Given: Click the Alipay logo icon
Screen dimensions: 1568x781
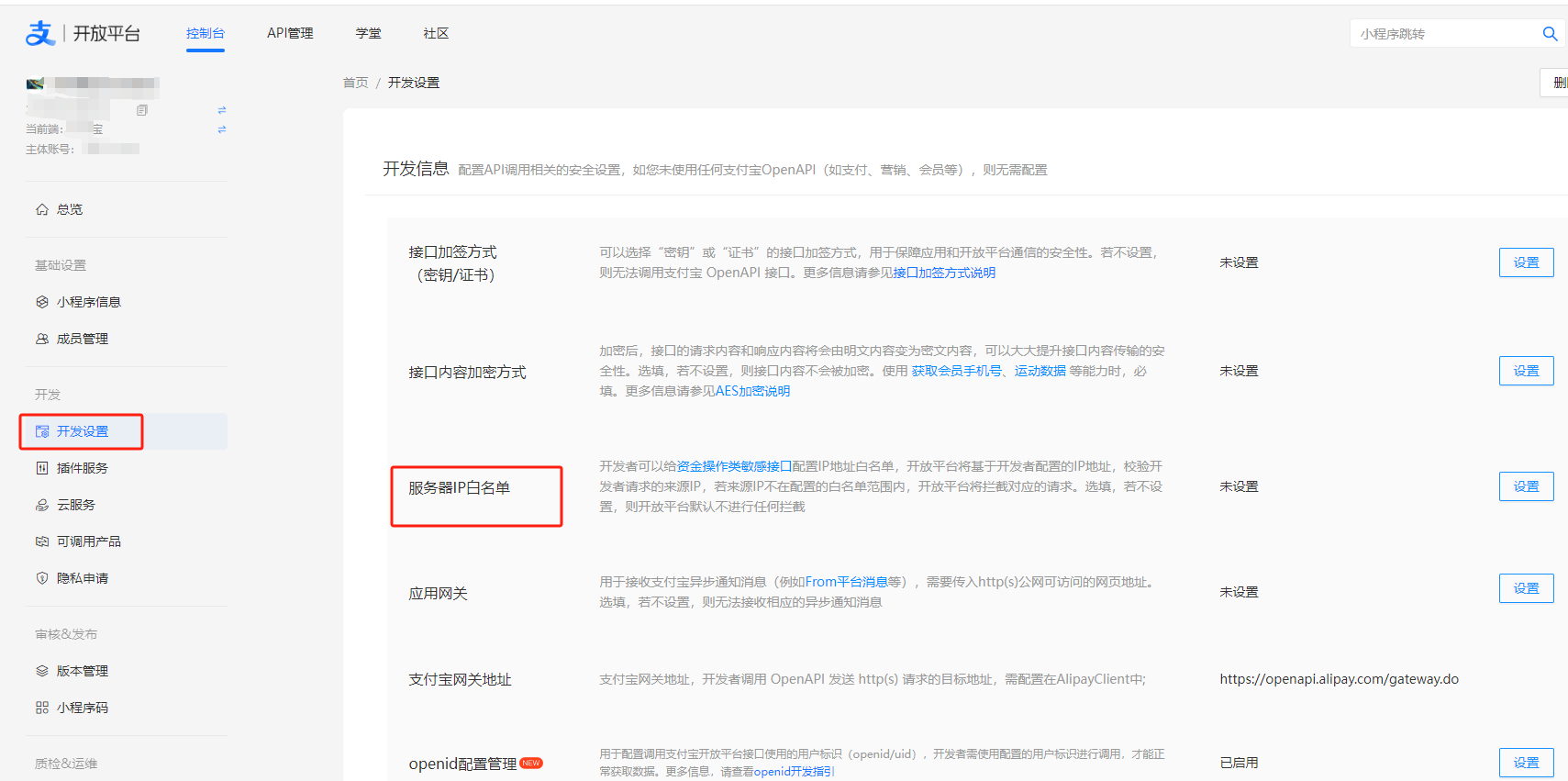Looking at the screenshot, I should point(40,34).
